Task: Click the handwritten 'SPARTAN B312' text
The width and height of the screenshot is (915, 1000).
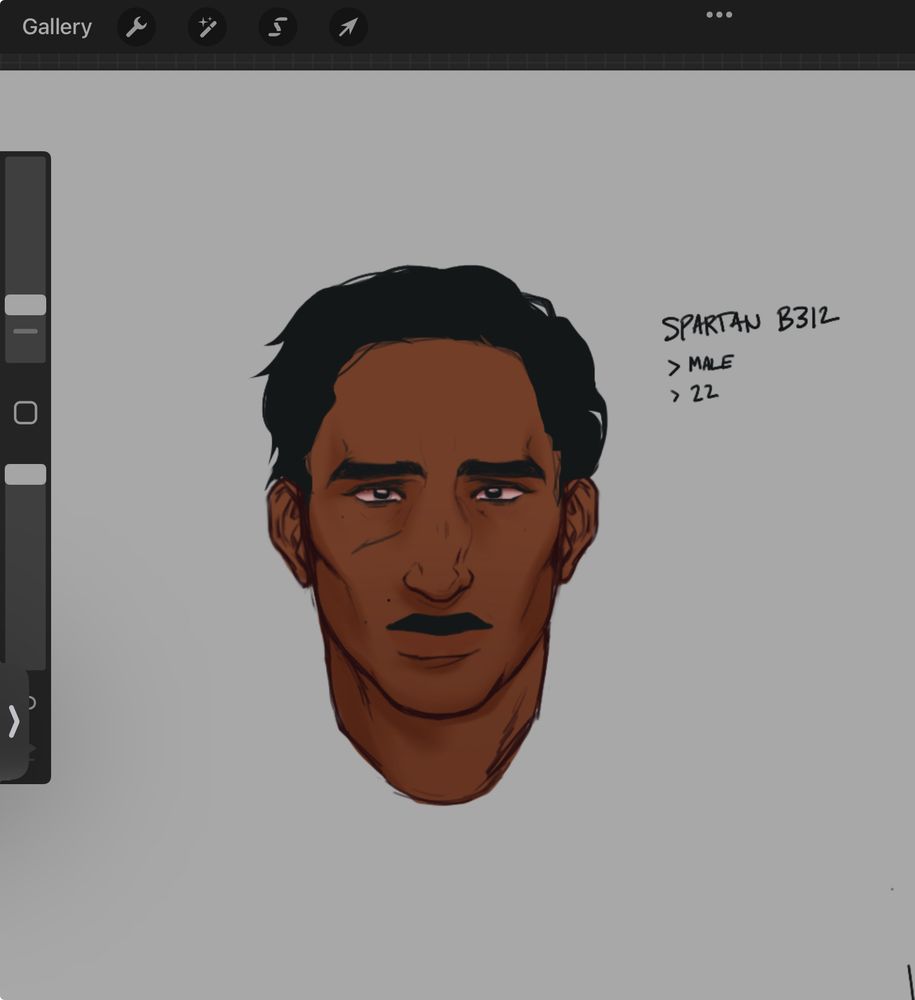Action: pos(750,323)
